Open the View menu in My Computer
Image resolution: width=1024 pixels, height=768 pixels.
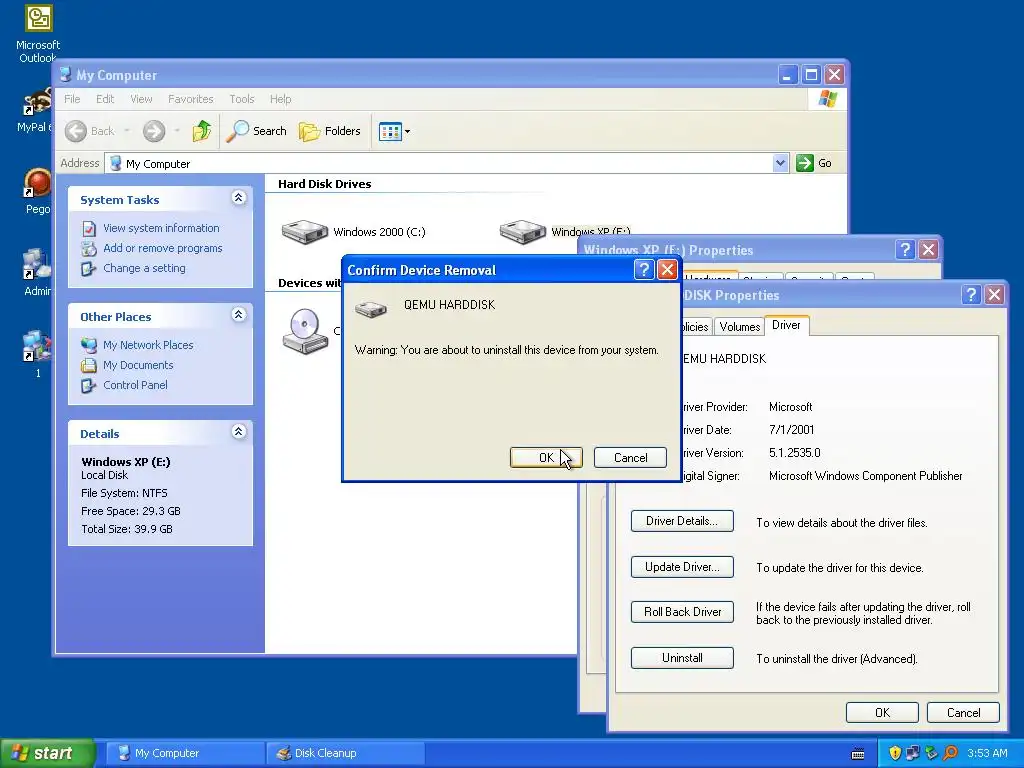coord(141,99)
